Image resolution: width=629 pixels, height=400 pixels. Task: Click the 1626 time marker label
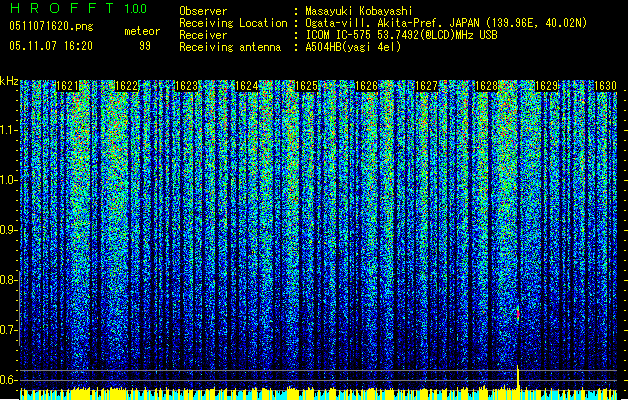tap(367, 86)
